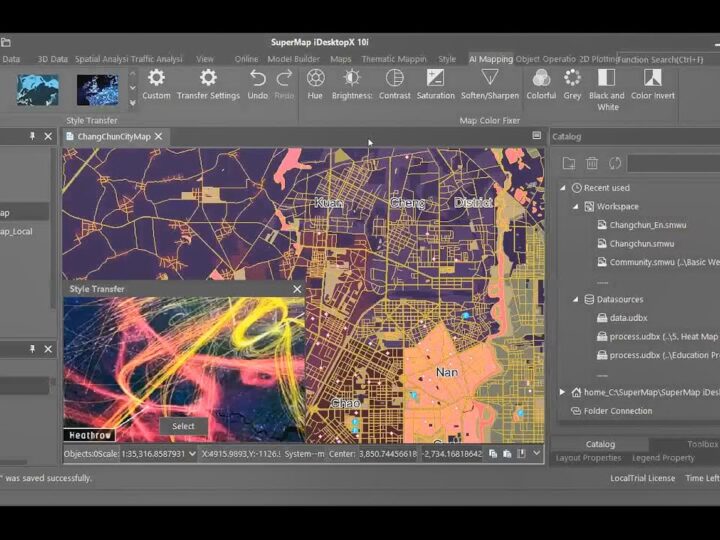Screen dimensions: 720x540
Task: Click the Heathrow style preview image
Action: tap(184, 369)
